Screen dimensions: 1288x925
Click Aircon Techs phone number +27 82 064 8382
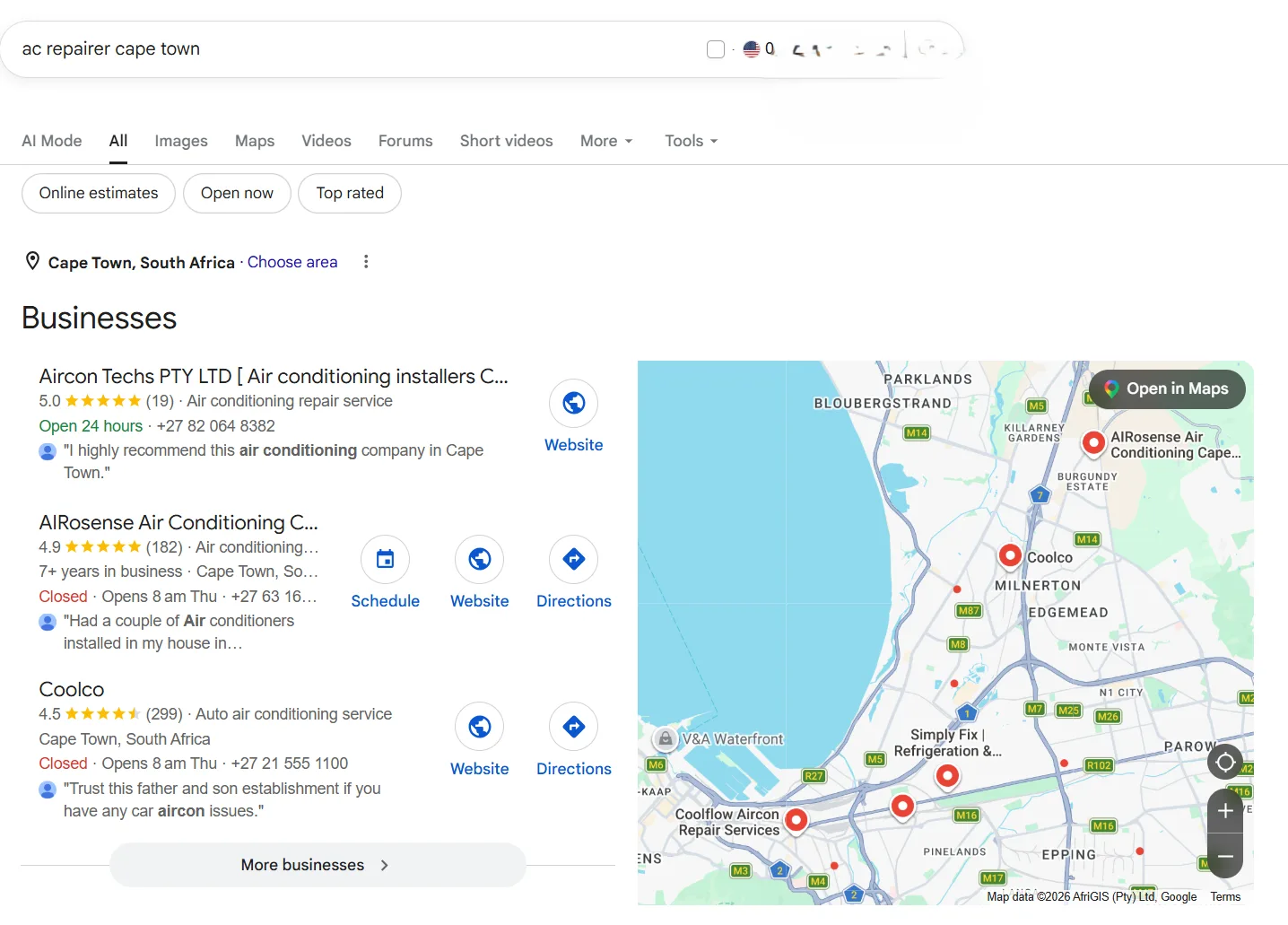pos(216,426)
